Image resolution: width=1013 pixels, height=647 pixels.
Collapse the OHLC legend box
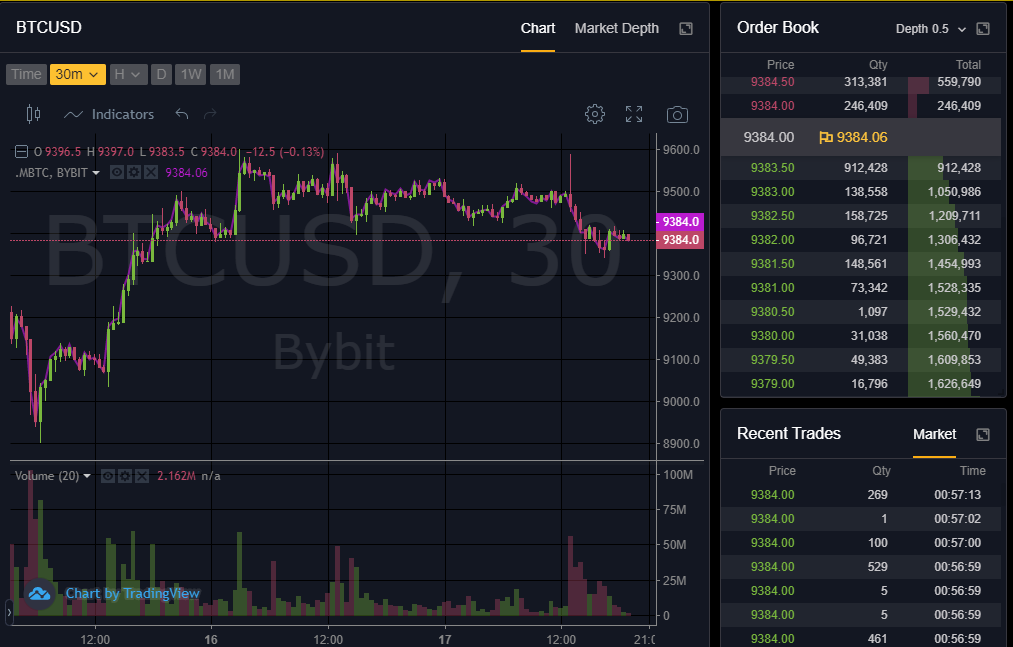pos(21,152)
